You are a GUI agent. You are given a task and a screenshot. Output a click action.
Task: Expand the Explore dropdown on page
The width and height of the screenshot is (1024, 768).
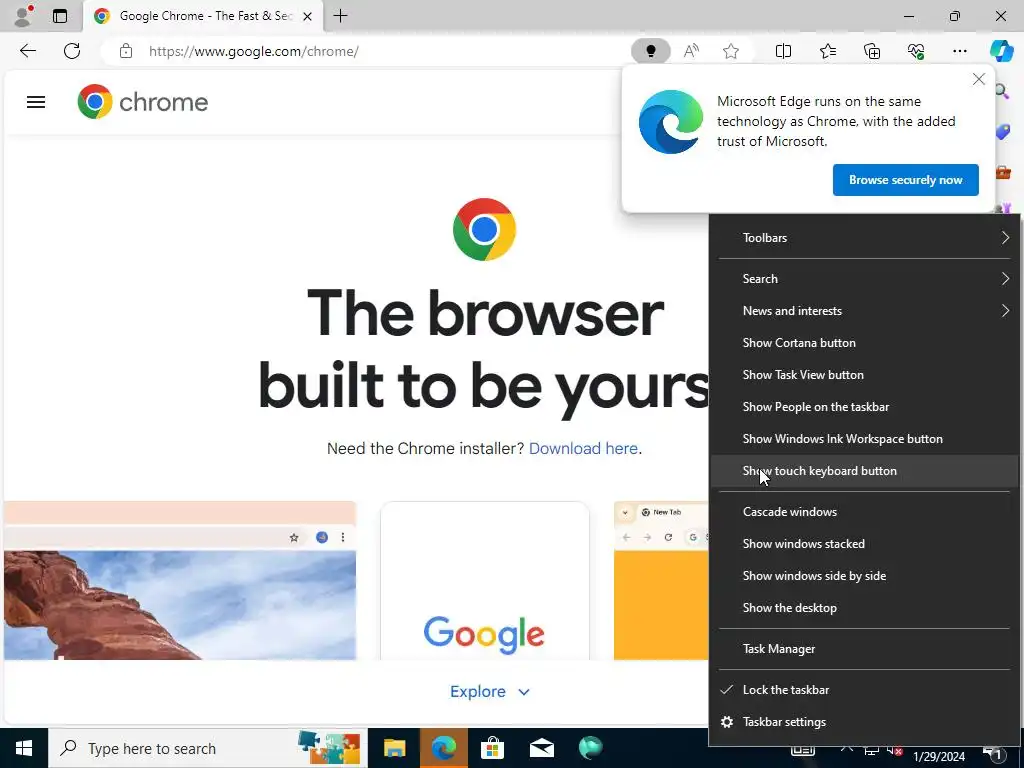(x=490, y=692)
